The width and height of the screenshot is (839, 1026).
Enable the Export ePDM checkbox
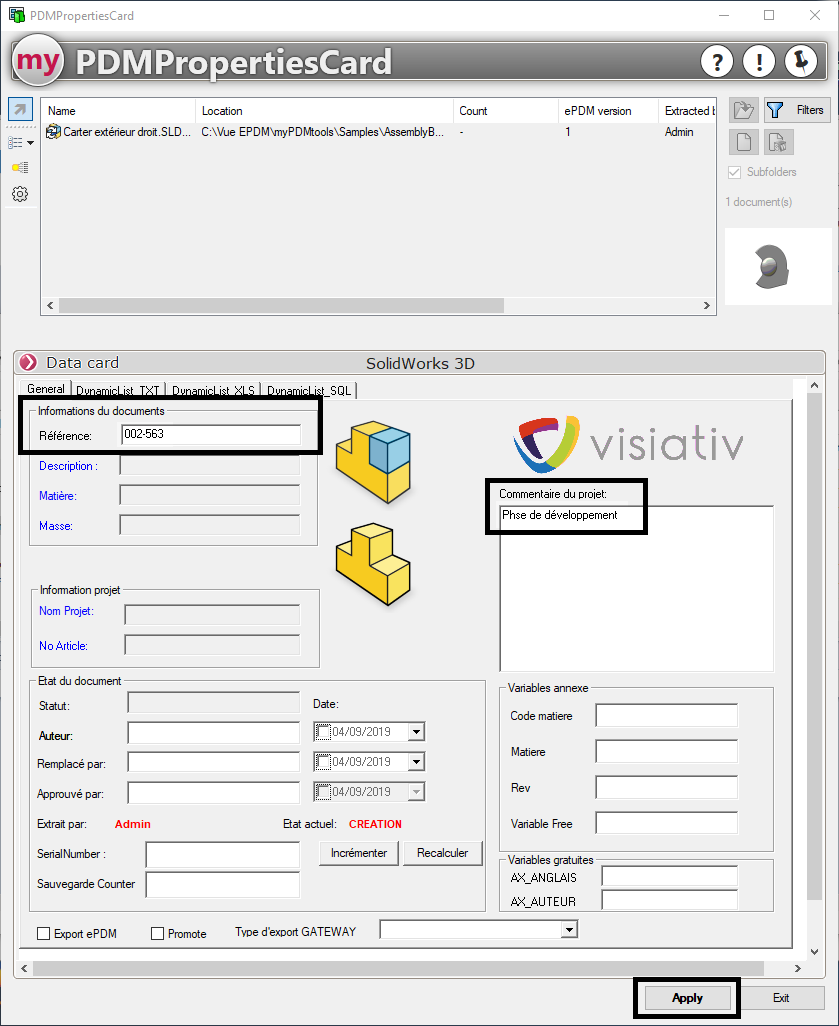[43, 934]
